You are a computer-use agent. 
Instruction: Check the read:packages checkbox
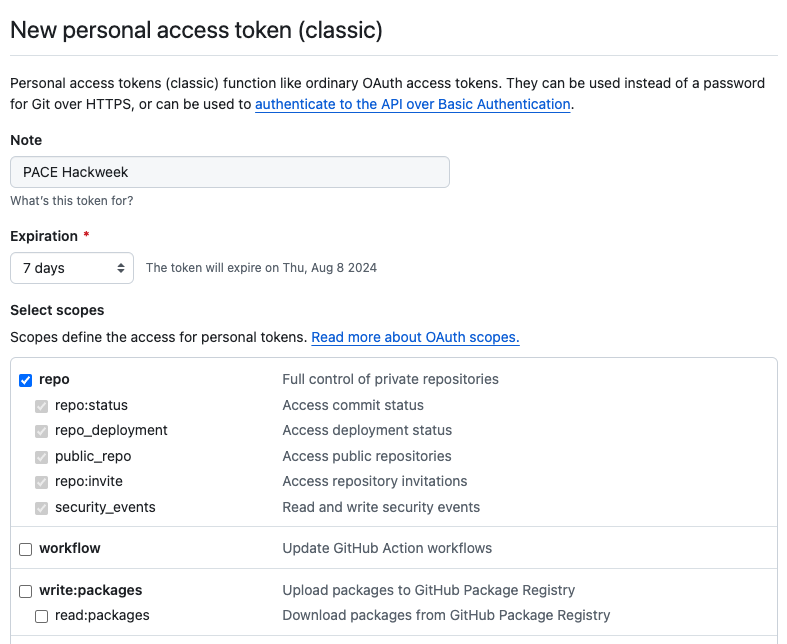(42, 616)
